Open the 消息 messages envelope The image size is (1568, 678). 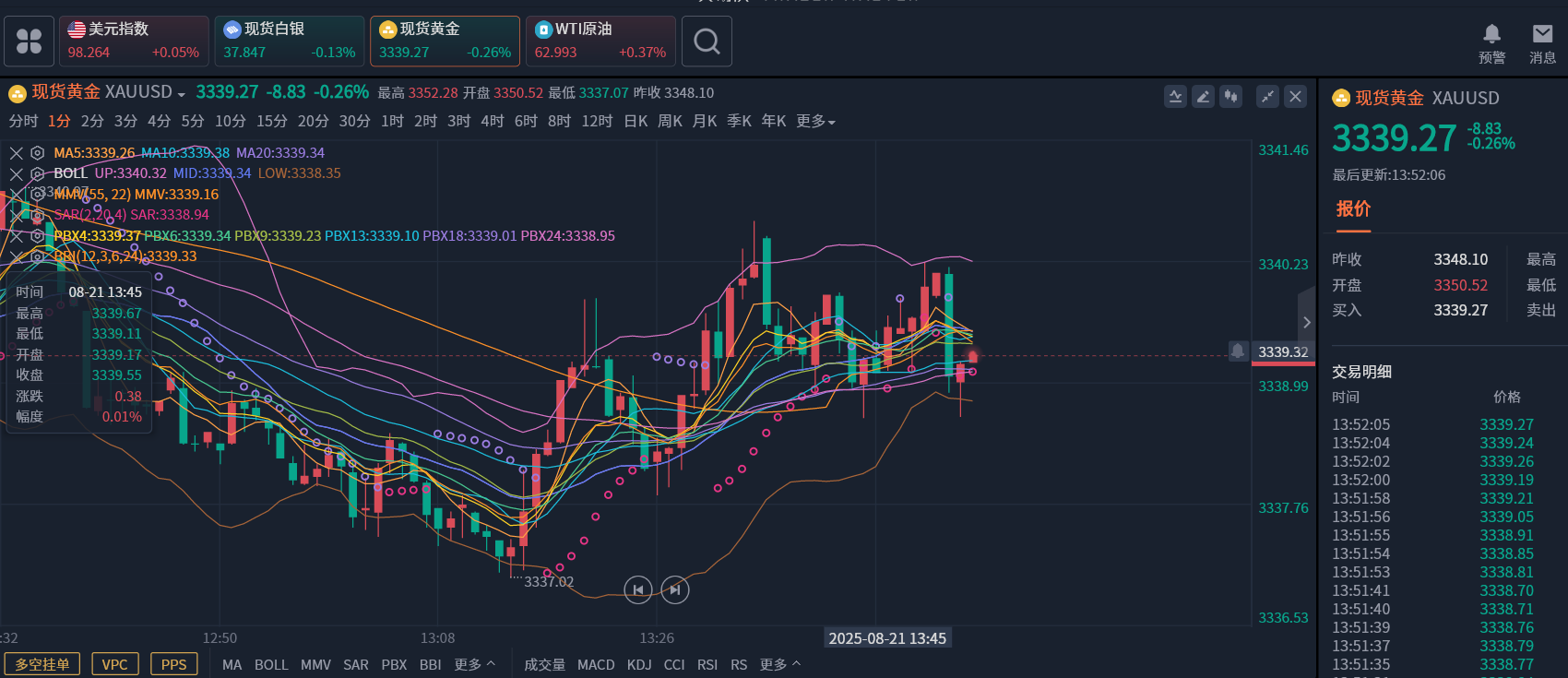pyautogui.click(x=1542, y=43)
